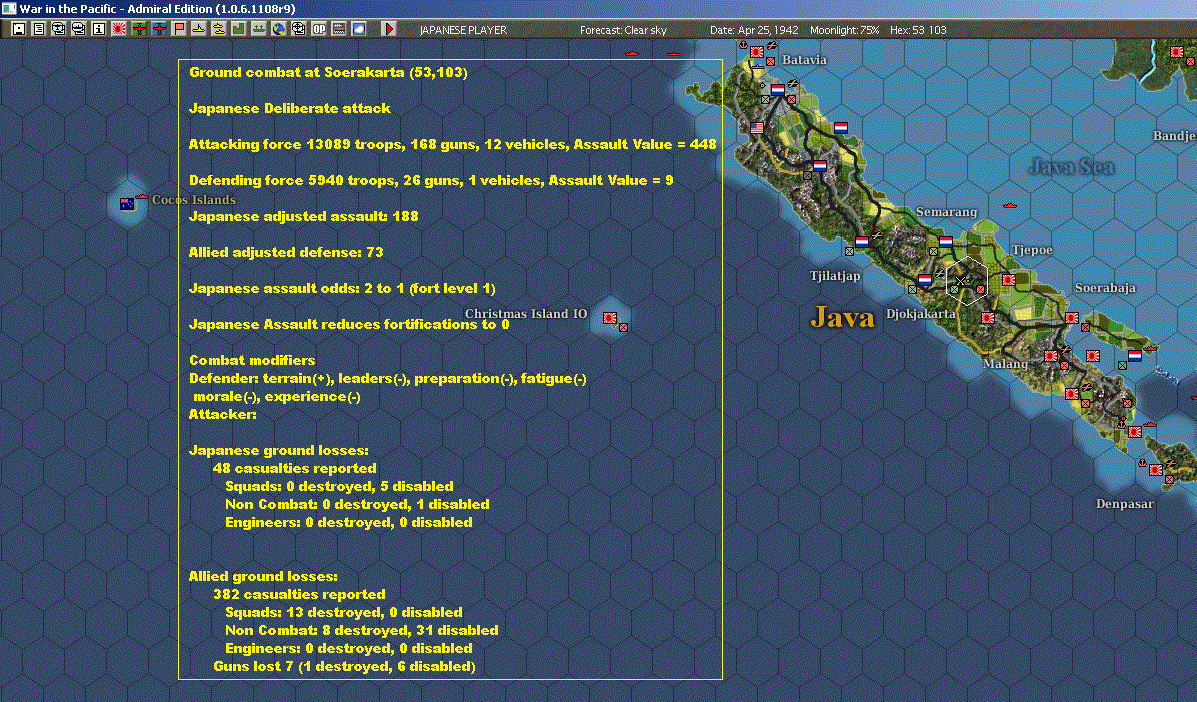Click the '382 casualties reported' line
The image size is (1197, 702).
click(x=299, y=594)
